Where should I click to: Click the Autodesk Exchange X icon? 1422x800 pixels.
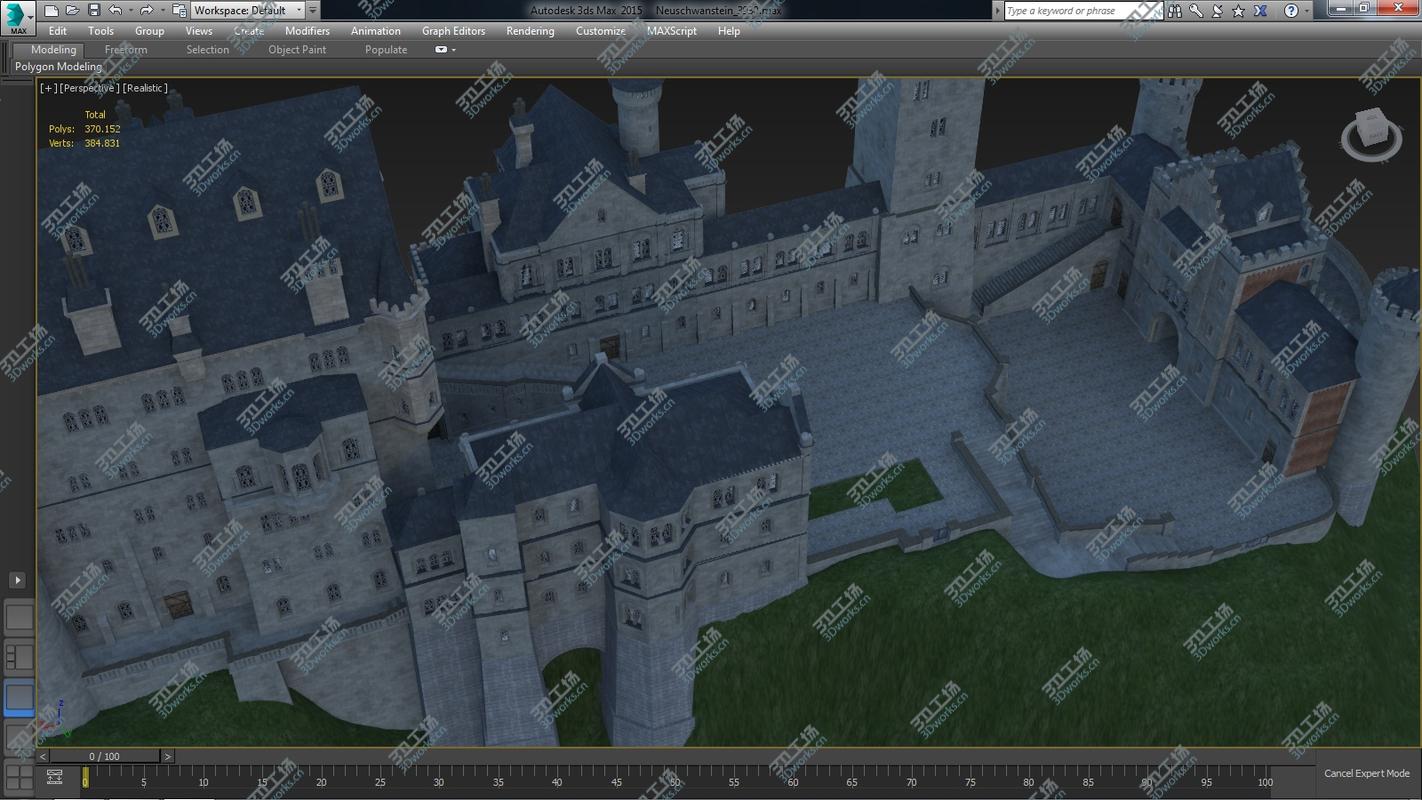tap(1261, 11)
